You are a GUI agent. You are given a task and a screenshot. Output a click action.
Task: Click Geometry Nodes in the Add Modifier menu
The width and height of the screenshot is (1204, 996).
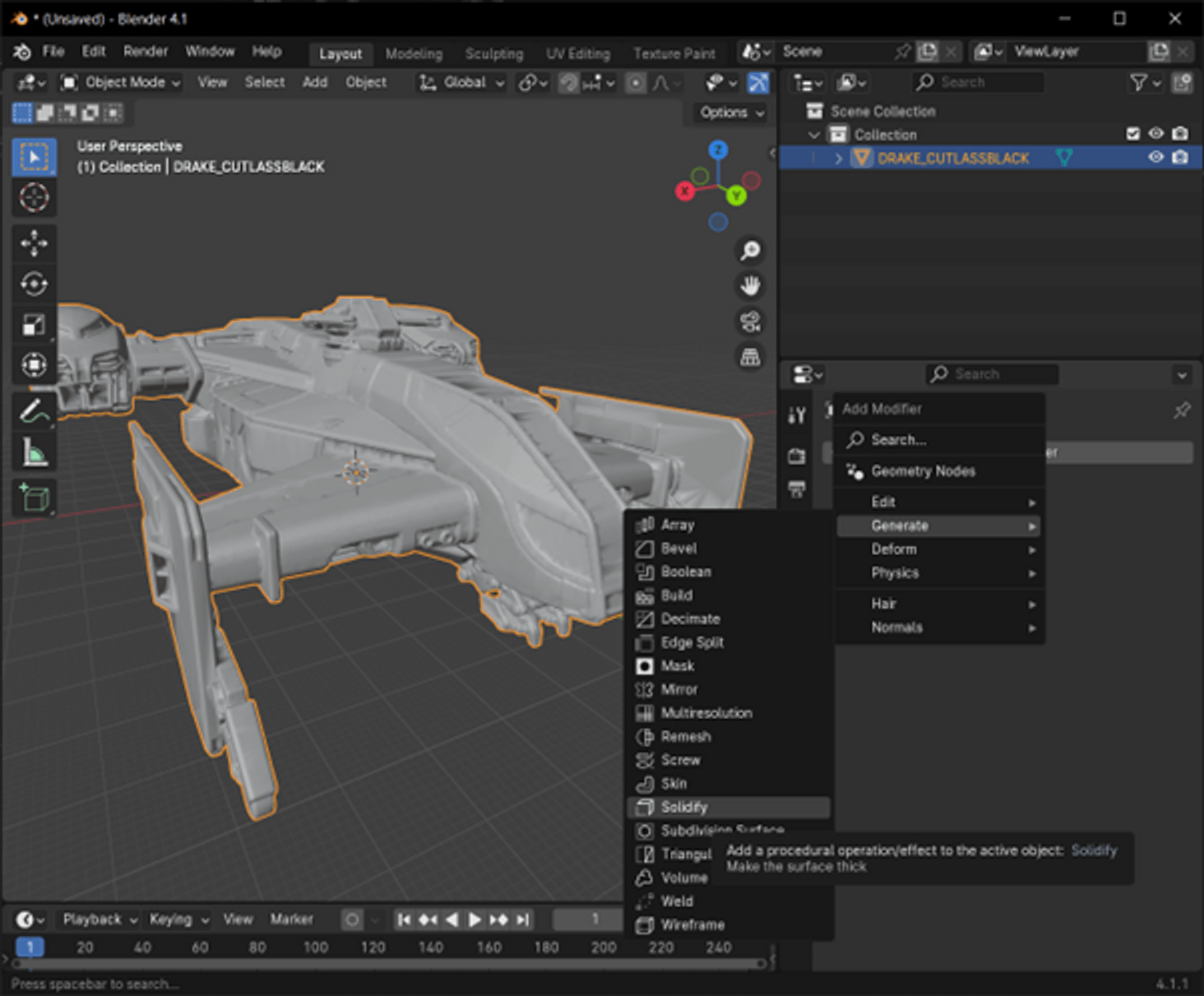pos(923,470)
